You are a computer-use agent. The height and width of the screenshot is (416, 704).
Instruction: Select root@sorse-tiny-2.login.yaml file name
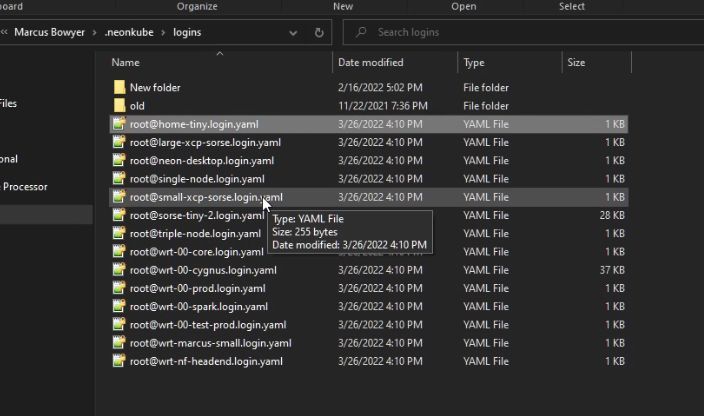pyautogui.click(x=197, y=215)
